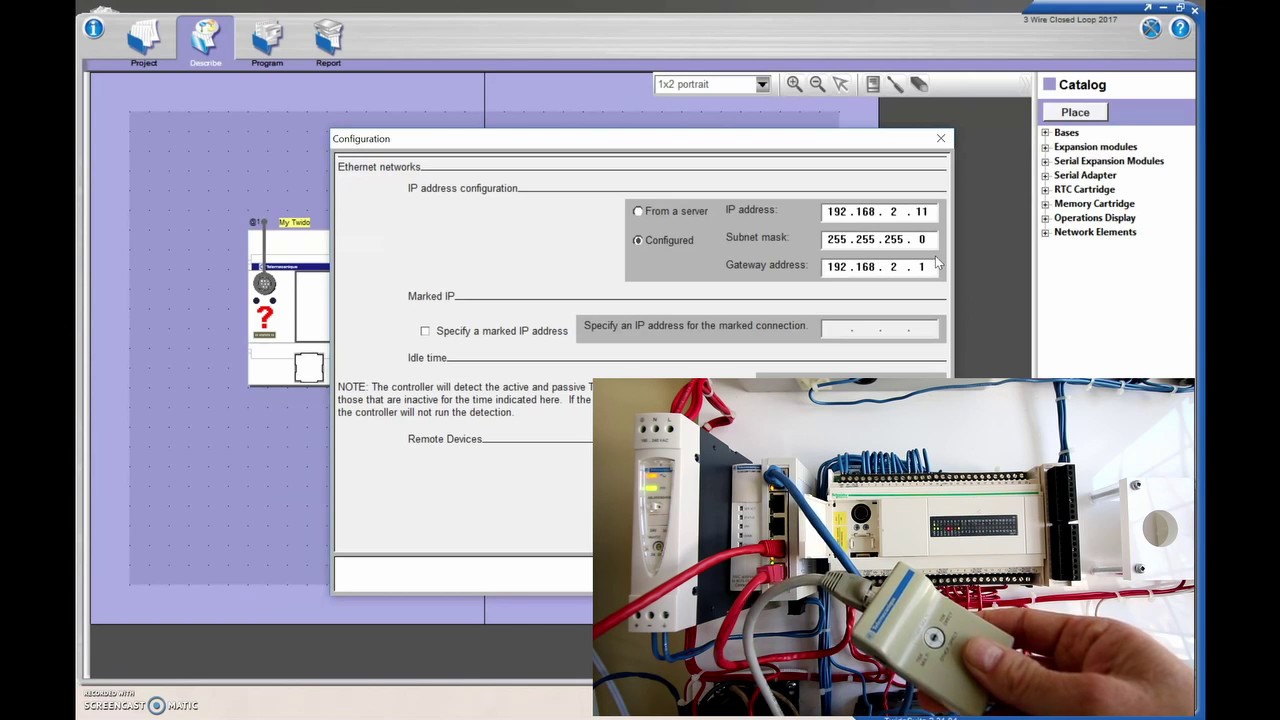
Task: Click the Remote Devices section label
Action: [x=445, y=439]
